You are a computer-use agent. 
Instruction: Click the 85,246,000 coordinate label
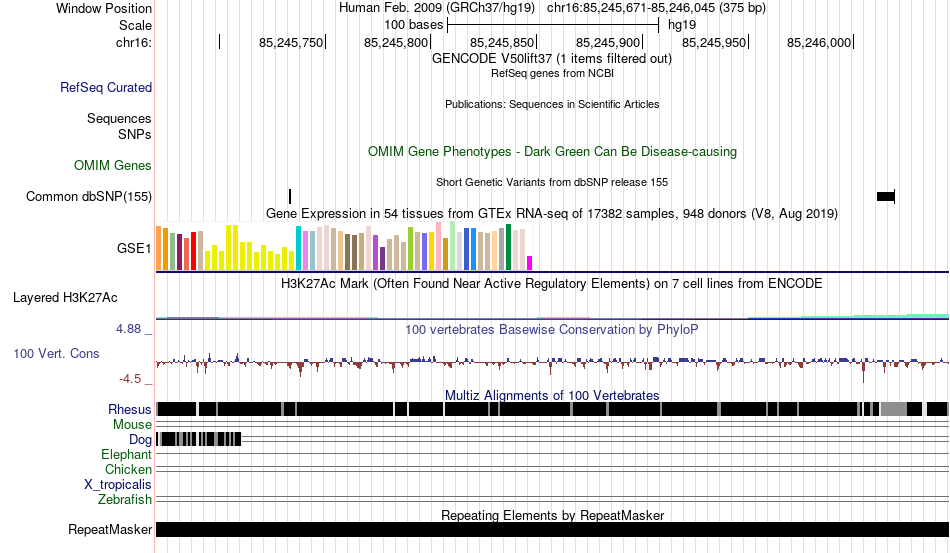click(x=819, y=42)
